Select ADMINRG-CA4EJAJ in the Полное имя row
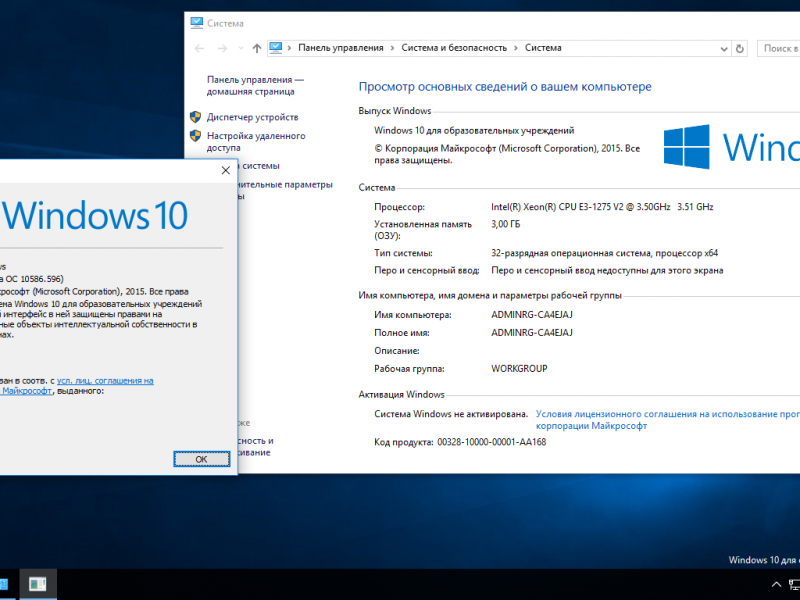 coord(532,333)
